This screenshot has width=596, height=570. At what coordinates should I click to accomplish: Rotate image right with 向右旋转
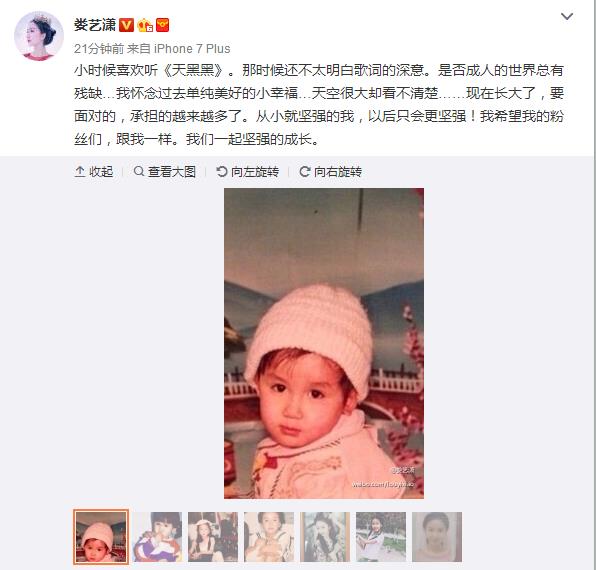330,172
